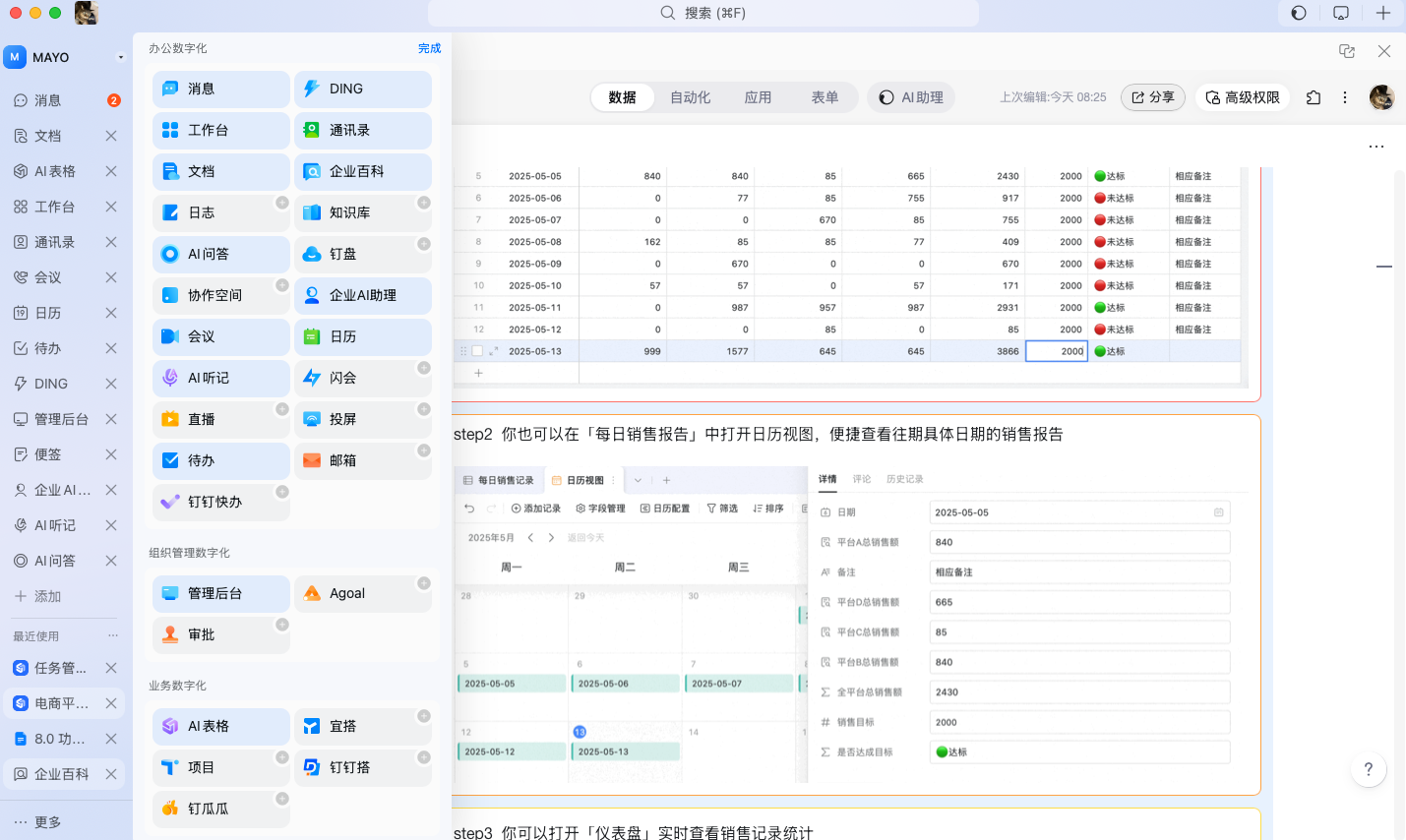This screenshot has width=1406, height=840.
Task: Remove 便签 from the left sidebar
Action: click(111, 454)
